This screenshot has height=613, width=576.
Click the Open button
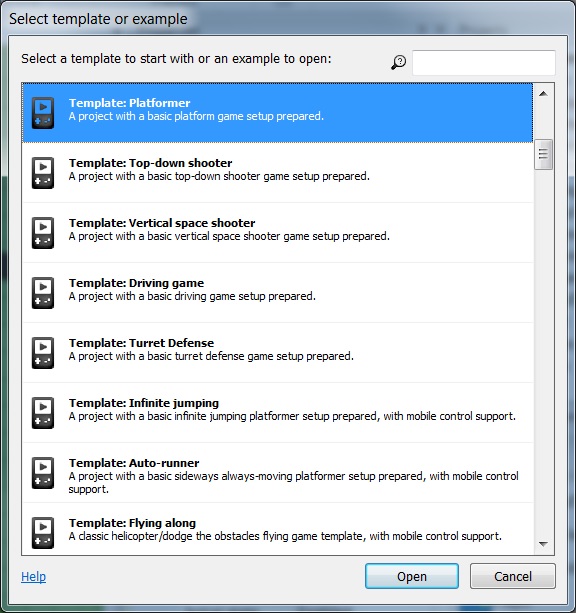pos(412,576)
